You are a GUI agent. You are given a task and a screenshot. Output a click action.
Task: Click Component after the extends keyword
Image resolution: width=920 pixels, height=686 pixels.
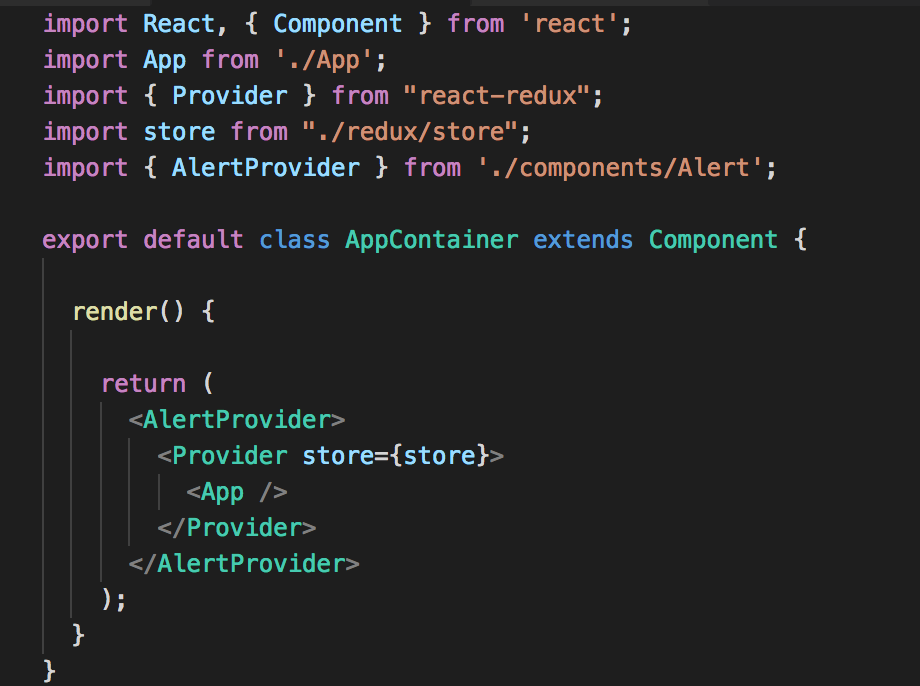click(x=713, y=240)
